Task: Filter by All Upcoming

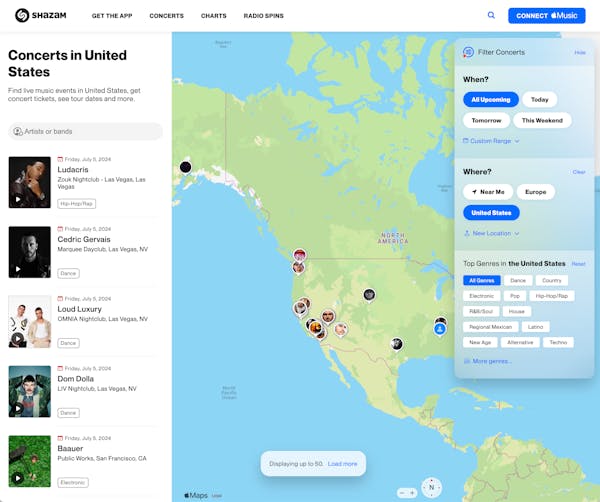Action: pyautogui.click(x=491, y=99)
